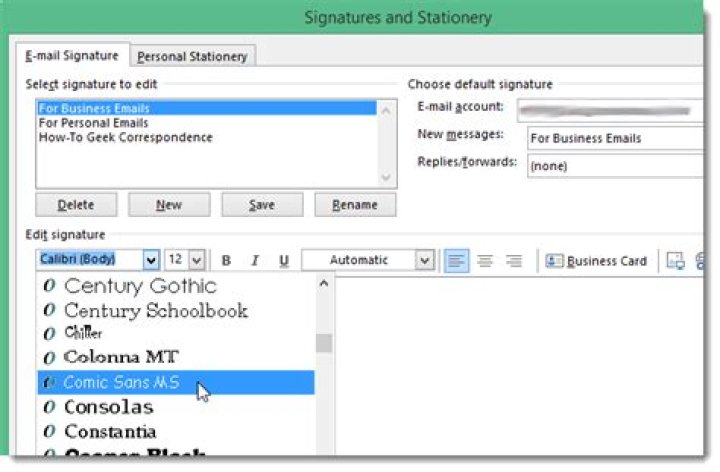Toggle Underline formatting button
The height and width of the screenshot is (472, 720).
point(284,261)
